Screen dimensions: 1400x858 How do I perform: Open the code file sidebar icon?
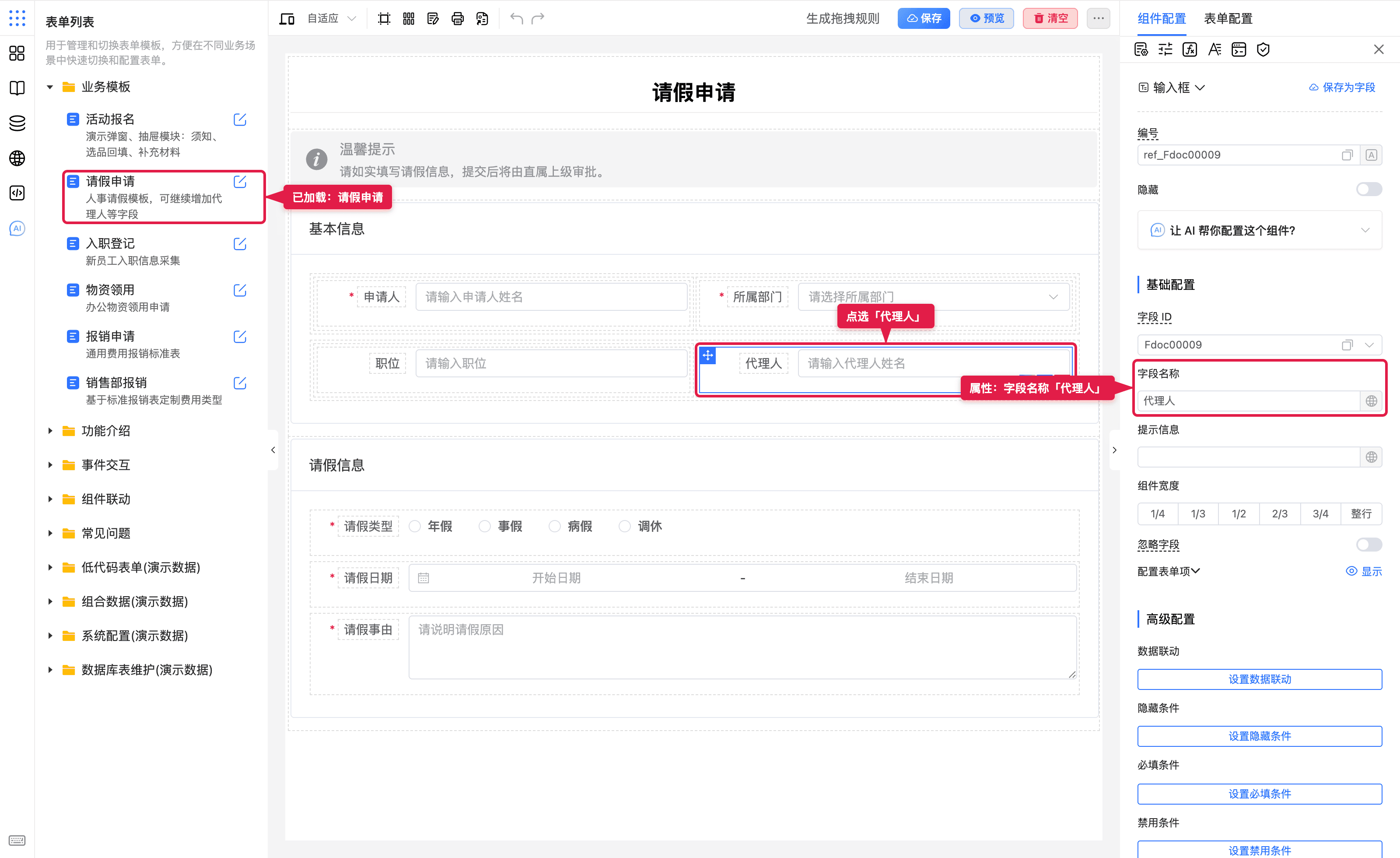pyautogui.click(x=17, y=193)
